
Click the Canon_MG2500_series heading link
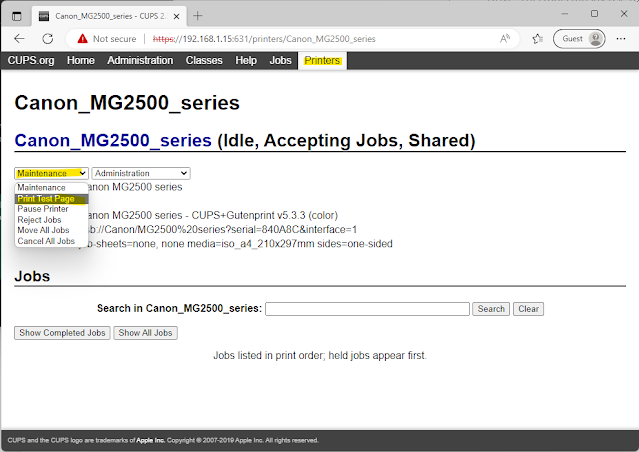coord(113,141)
